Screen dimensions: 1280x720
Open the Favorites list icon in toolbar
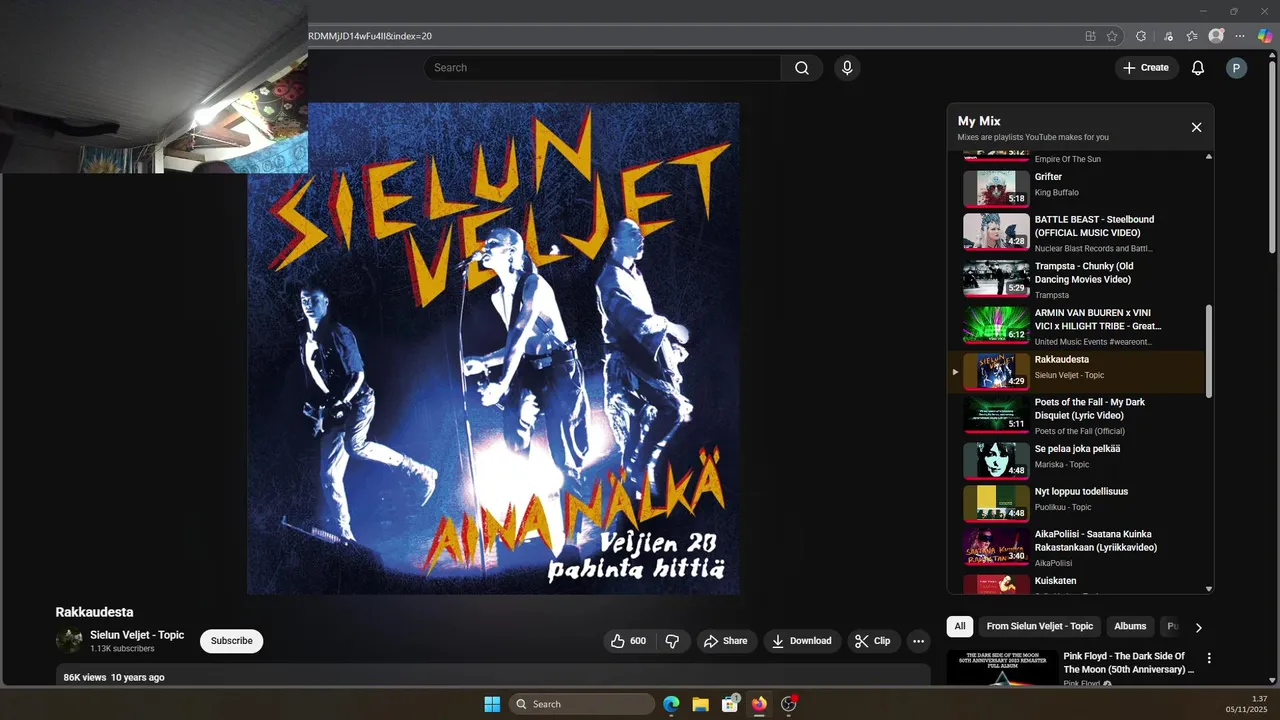[x=1192, y=36]
